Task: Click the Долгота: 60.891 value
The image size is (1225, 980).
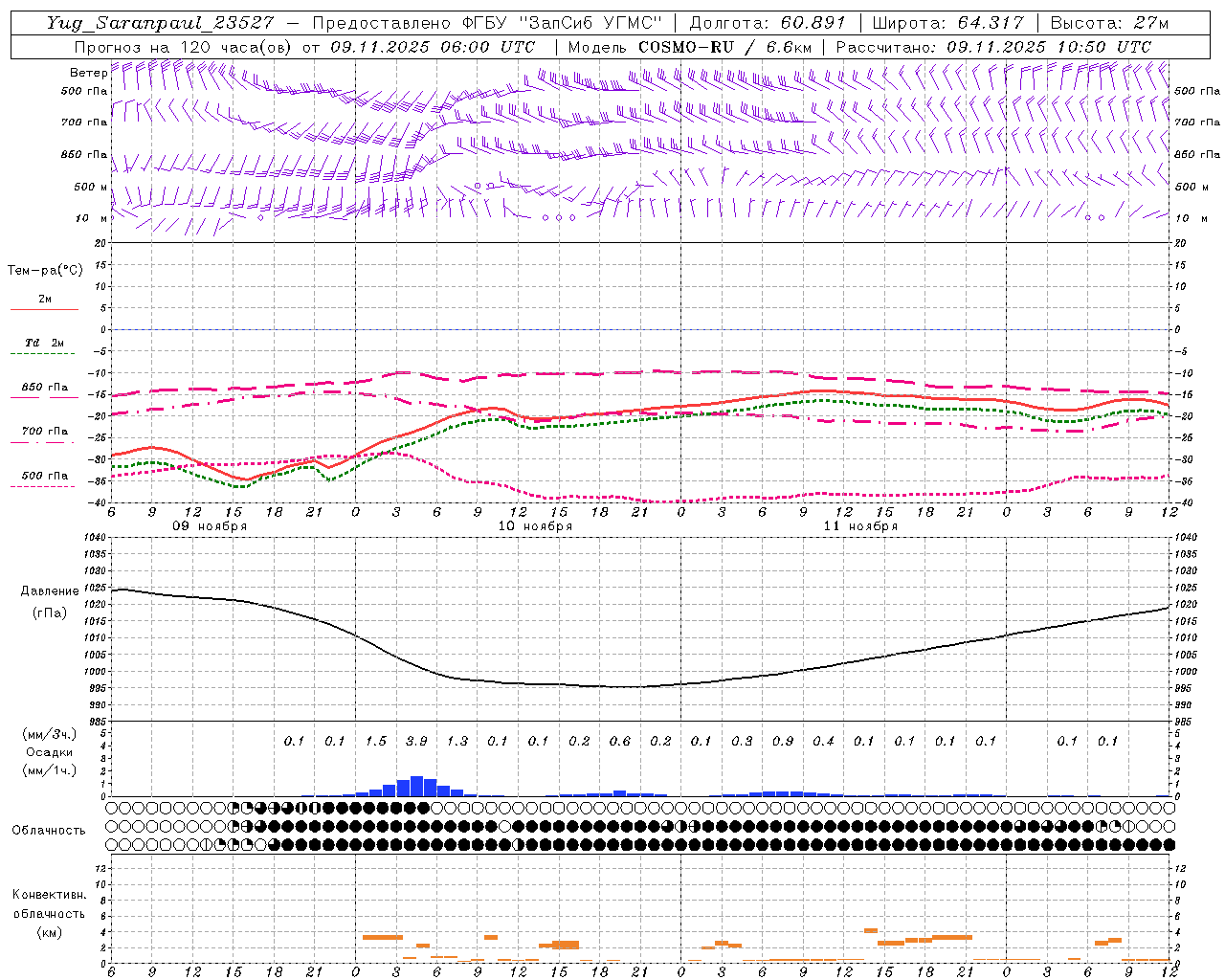Action: (768, 23)
